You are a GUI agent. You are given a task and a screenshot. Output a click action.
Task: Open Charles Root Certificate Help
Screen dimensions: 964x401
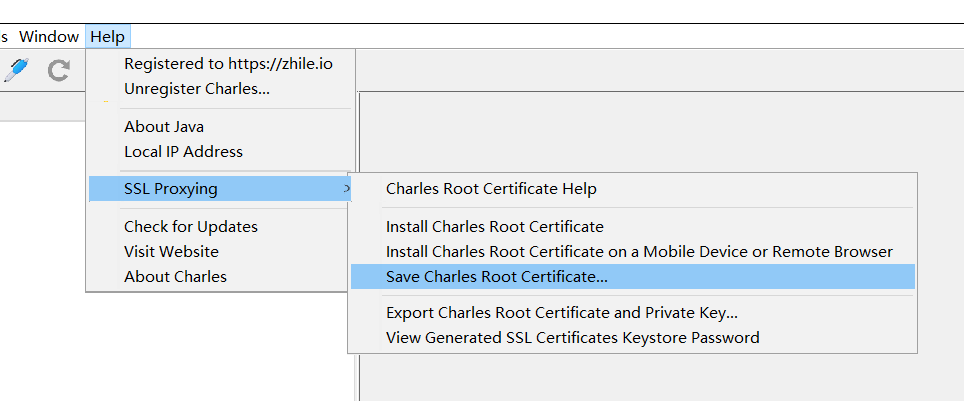(x=633, y=189)
